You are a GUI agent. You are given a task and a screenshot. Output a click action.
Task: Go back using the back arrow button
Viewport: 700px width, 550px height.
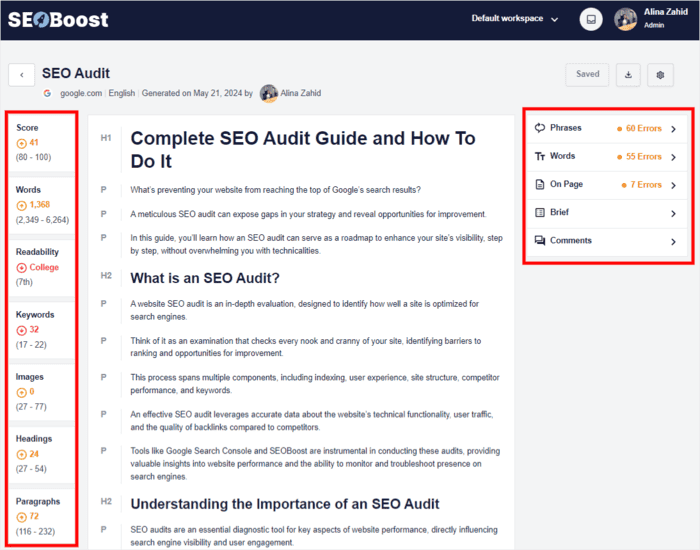click(21, 75)
